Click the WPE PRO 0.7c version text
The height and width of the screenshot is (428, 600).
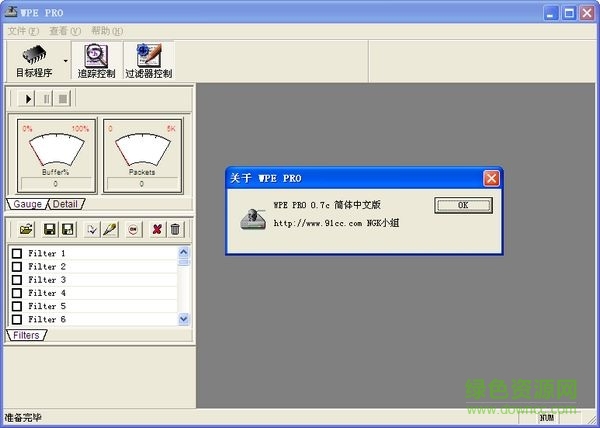(x=327, y=205)
